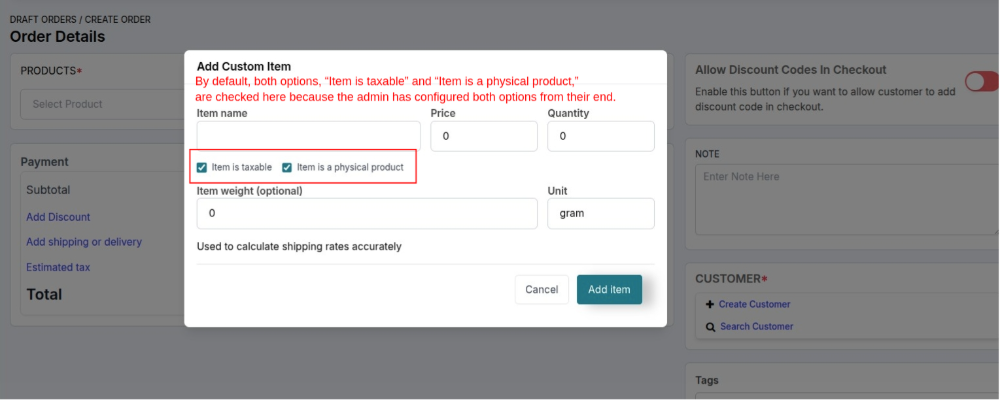This screenshot has width=1000, height=400.
Task: Toggle Allow Discount Codes In Checkout switch
Action: 982,82
